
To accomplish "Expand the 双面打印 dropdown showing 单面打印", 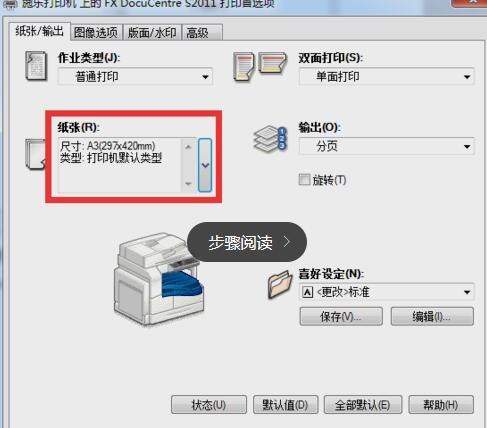I will (387, 77).
